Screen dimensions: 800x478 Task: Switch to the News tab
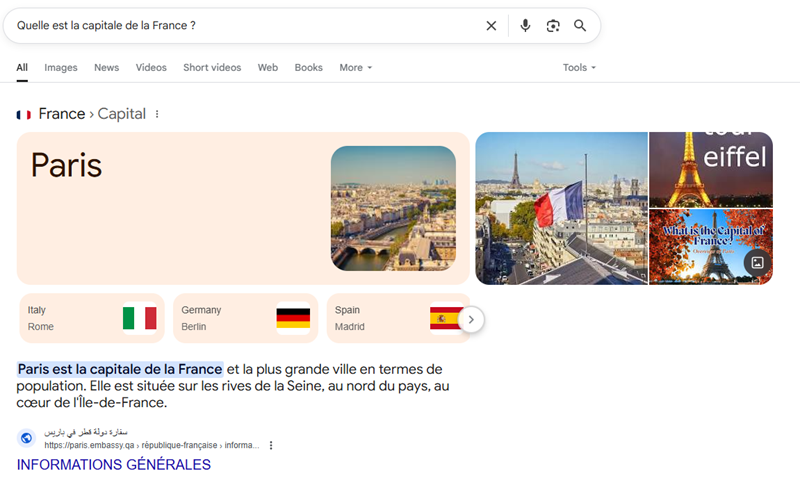click(x=106, y=67)
